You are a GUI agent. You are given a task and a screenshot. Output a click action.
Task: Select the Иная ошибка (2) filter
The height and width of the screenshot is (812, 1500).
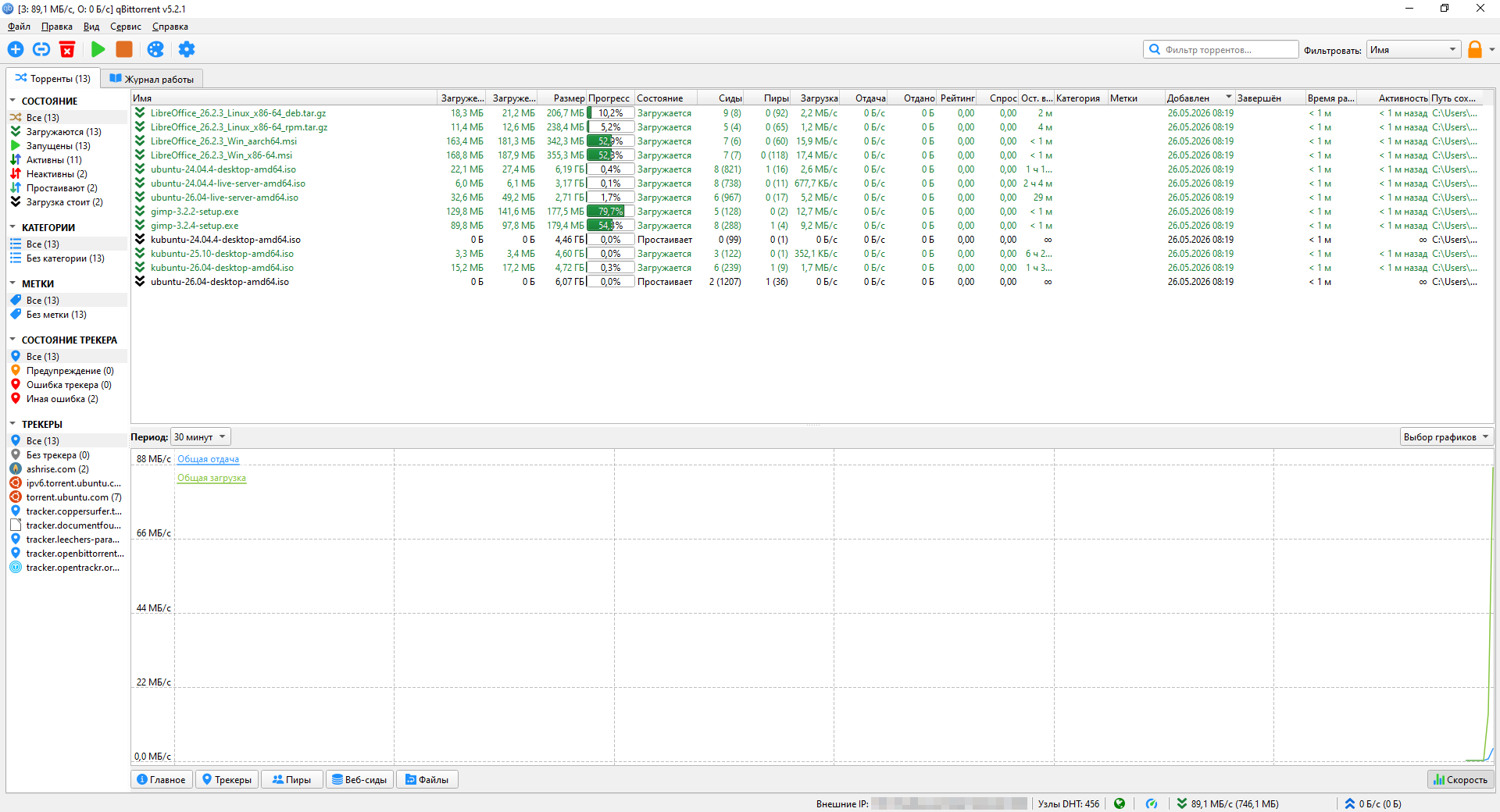(x=66, y=399)
